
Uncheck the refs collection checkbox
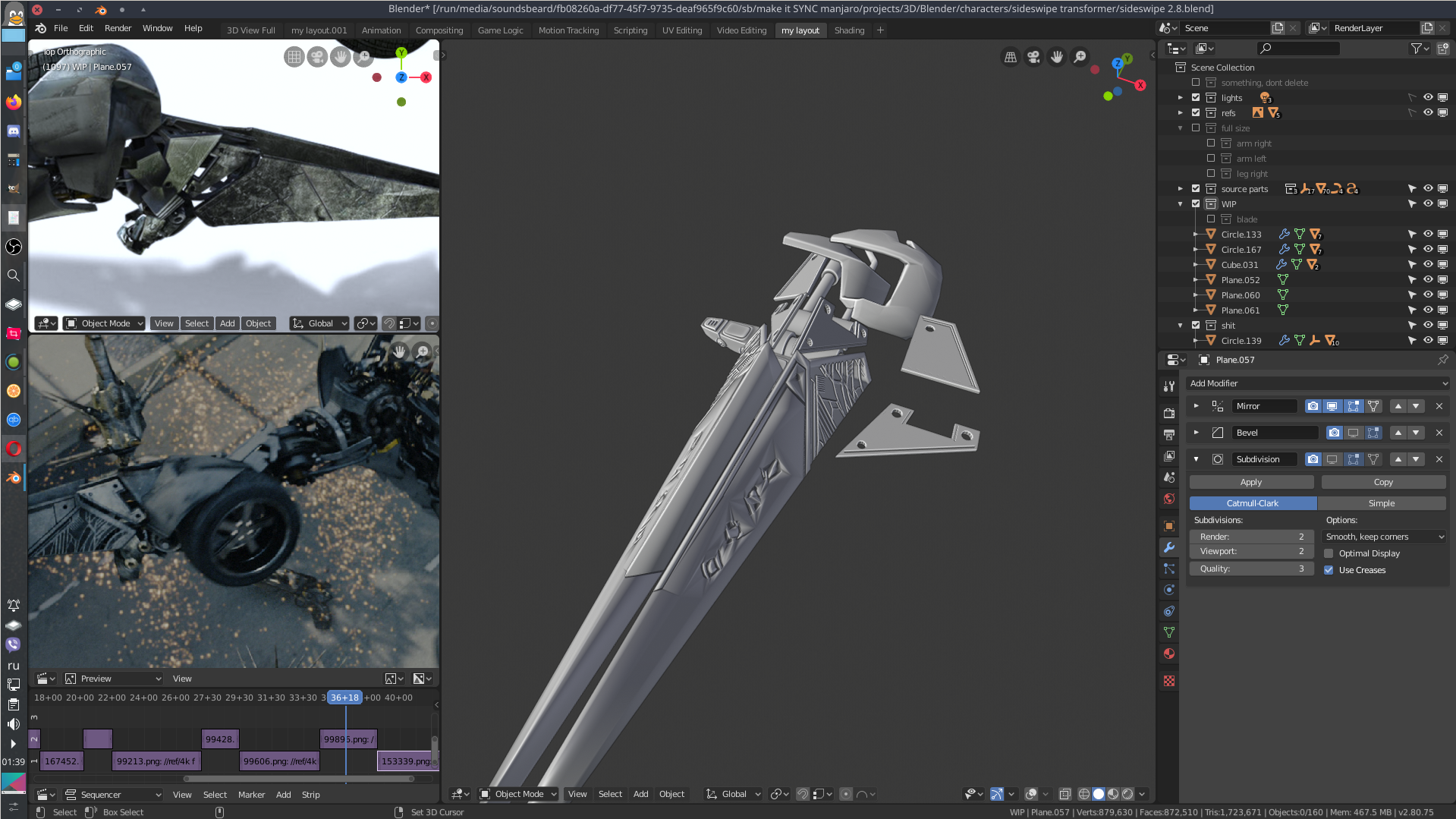[x=1196, y=112]
